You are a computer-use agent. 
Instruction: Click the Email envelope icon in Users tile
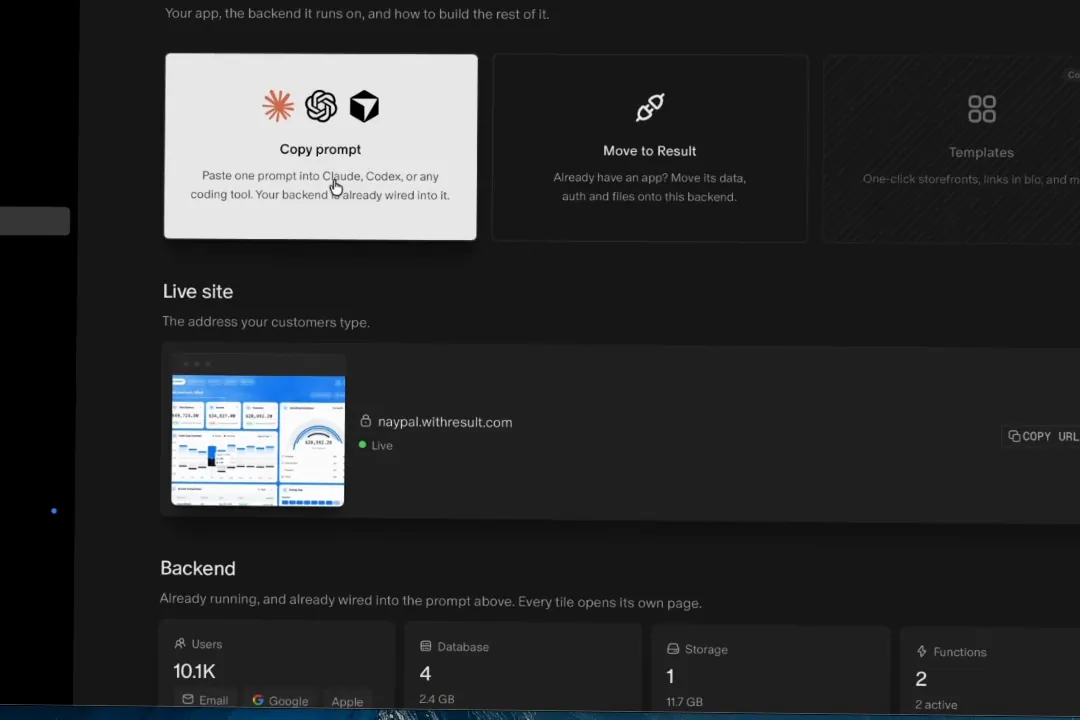[x=187, y=699]
